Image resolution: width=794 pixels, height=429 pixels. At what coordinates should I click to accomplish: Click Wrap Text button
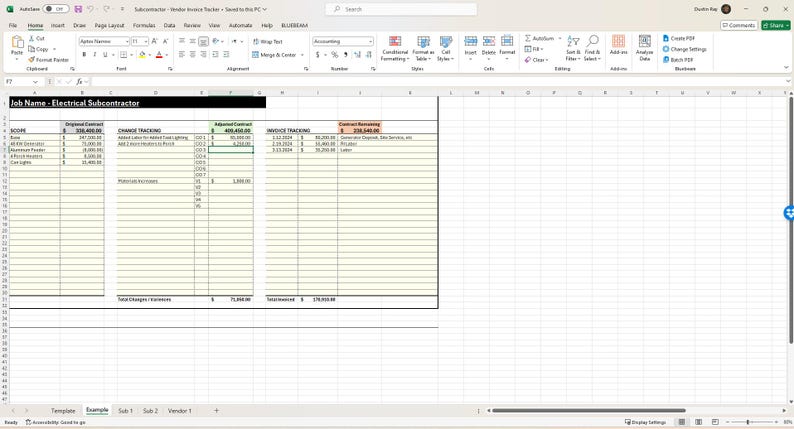(x=268, y=42)
